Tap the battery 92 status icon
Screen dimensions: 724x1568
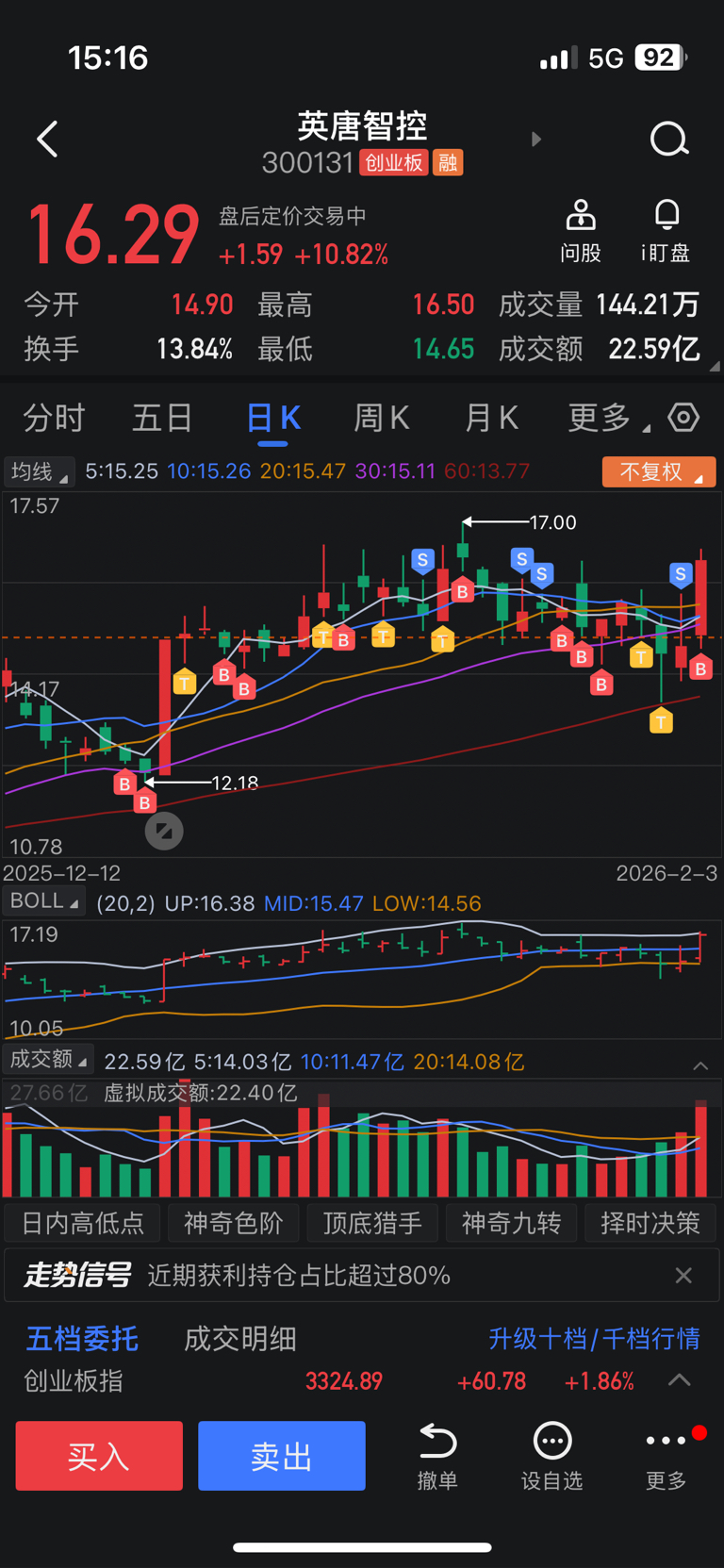pyautogui.click(x=661, y=58)
